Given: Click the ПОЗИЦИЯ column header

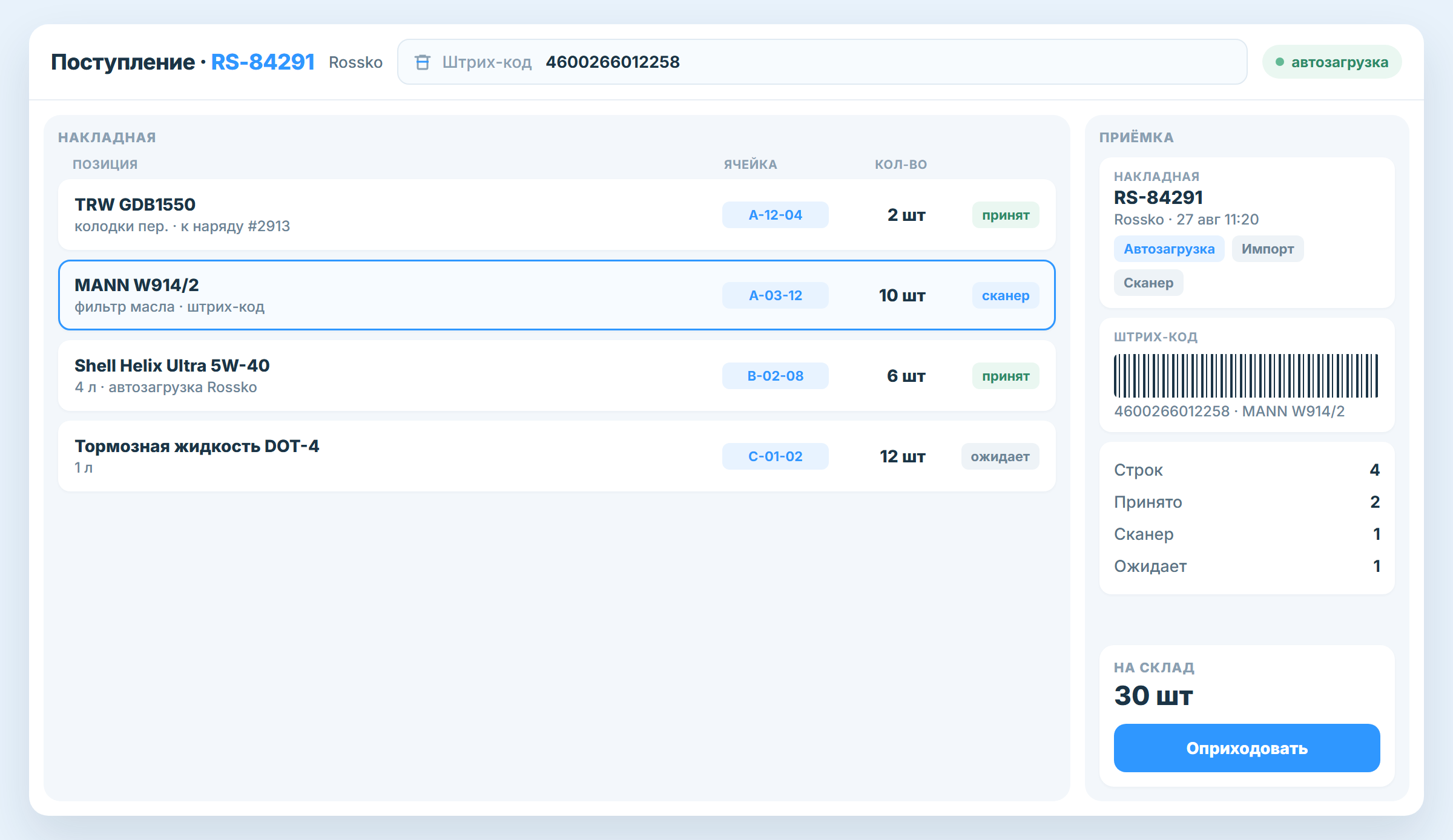Looking at the screenshot, I should click(105, 164).
